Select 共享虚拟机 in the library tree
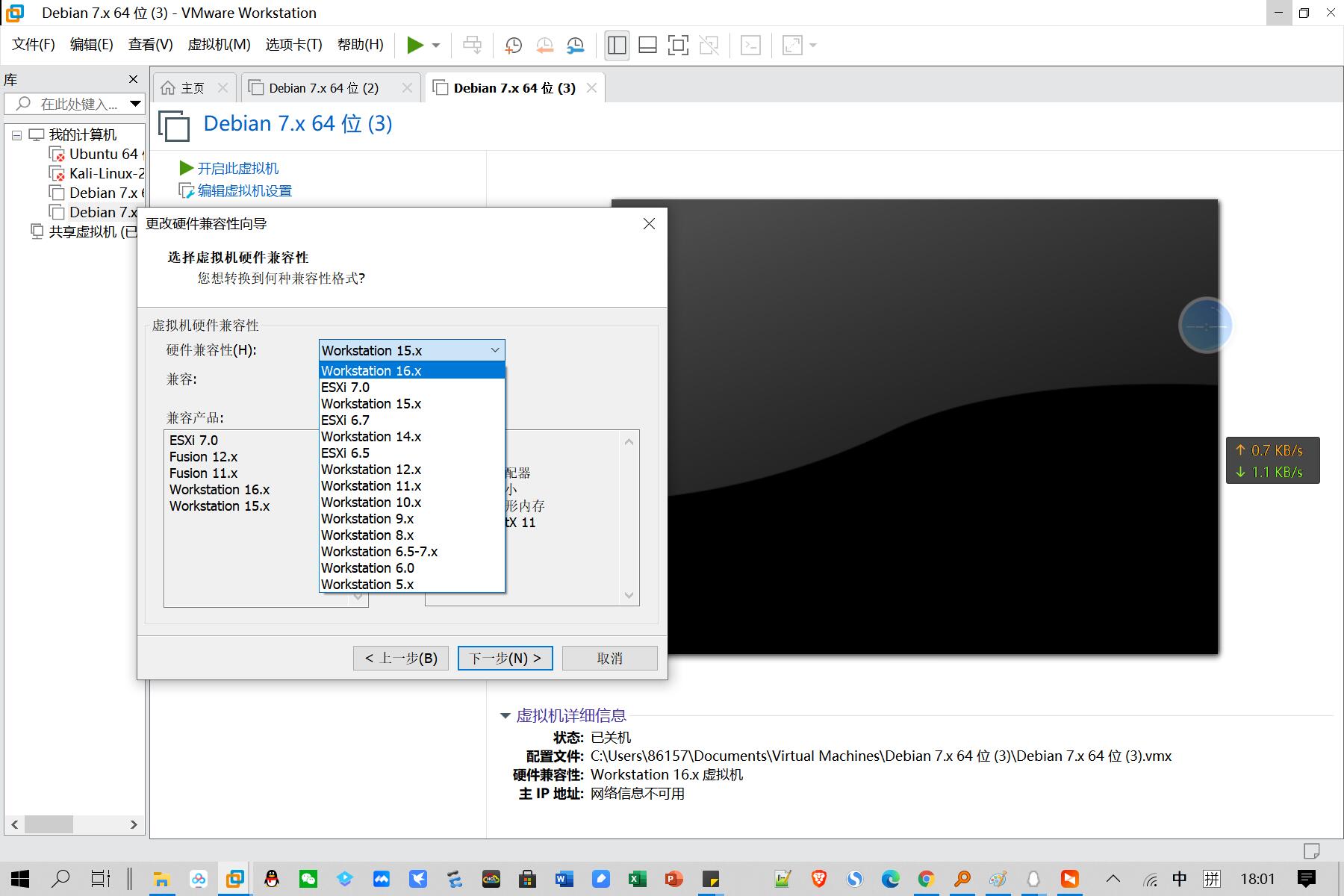Image resolution: width=1344 pixels, height=896 pixels. [84, 231]
